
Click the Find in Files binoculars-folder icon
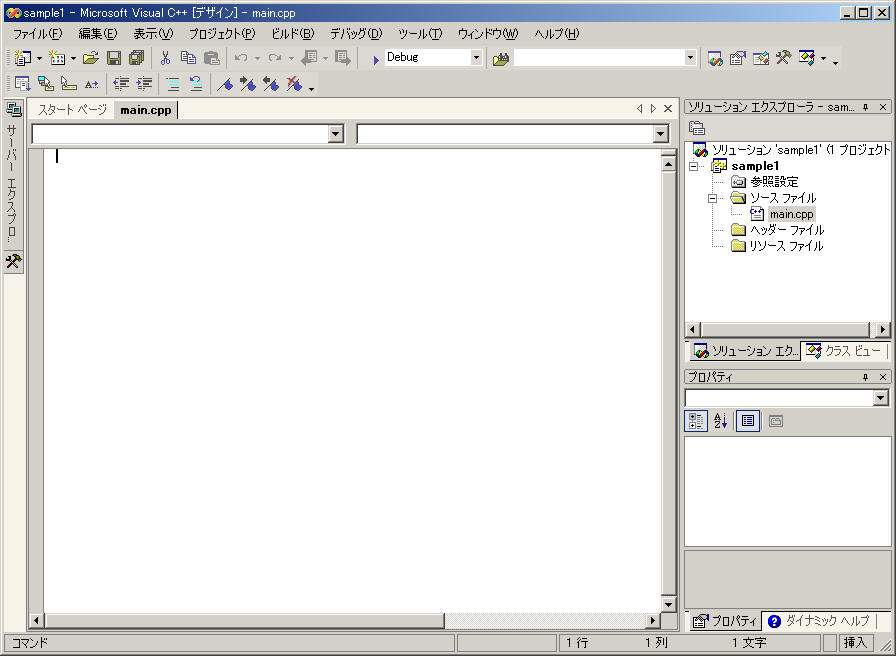(x=501, y=59)
